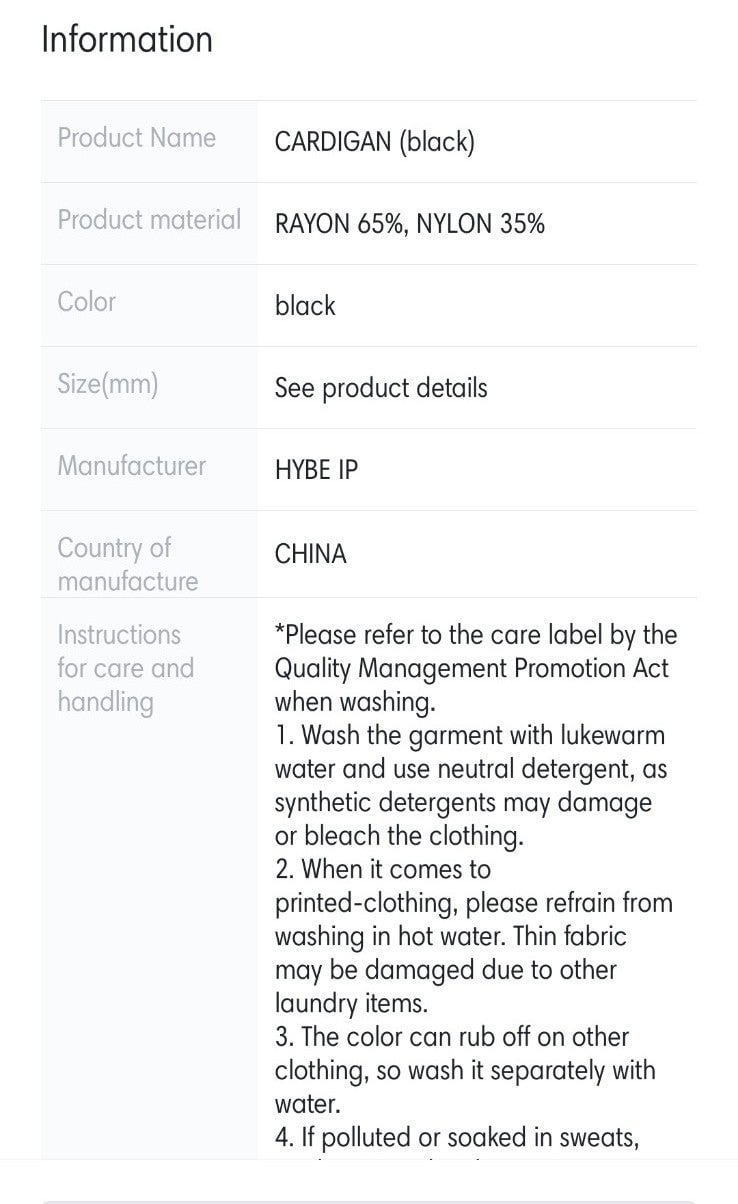Click instruction 4 about polluted or soaked
The image size is (738, 1204).
pos(457,1137)
